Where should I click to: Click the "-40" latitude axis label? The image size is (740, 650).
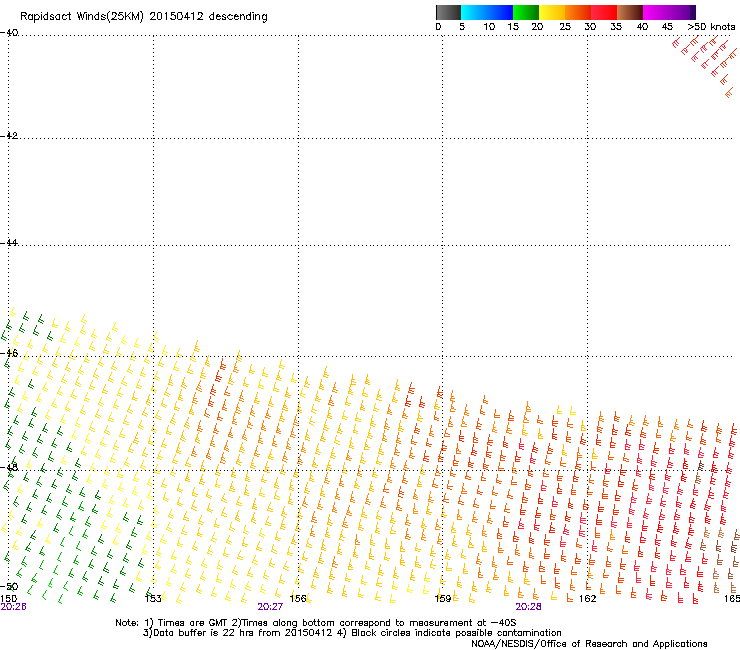coord(9,33)
